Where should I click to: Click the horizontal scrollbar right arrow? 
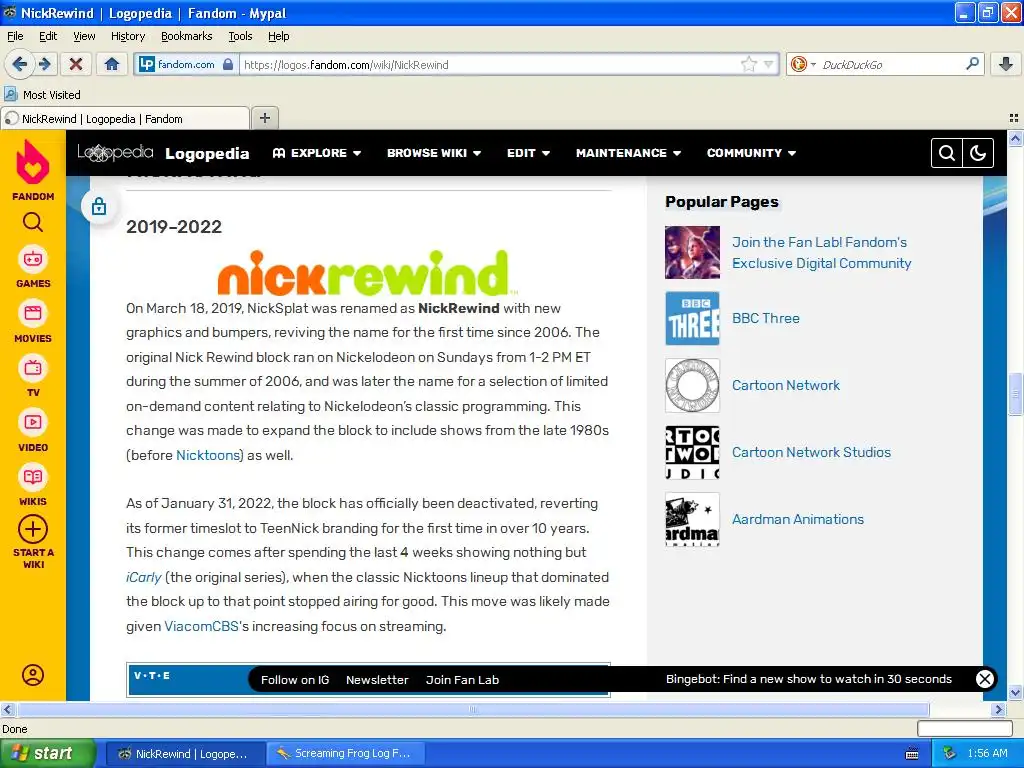pyautogui.click(x=998, y=709)
